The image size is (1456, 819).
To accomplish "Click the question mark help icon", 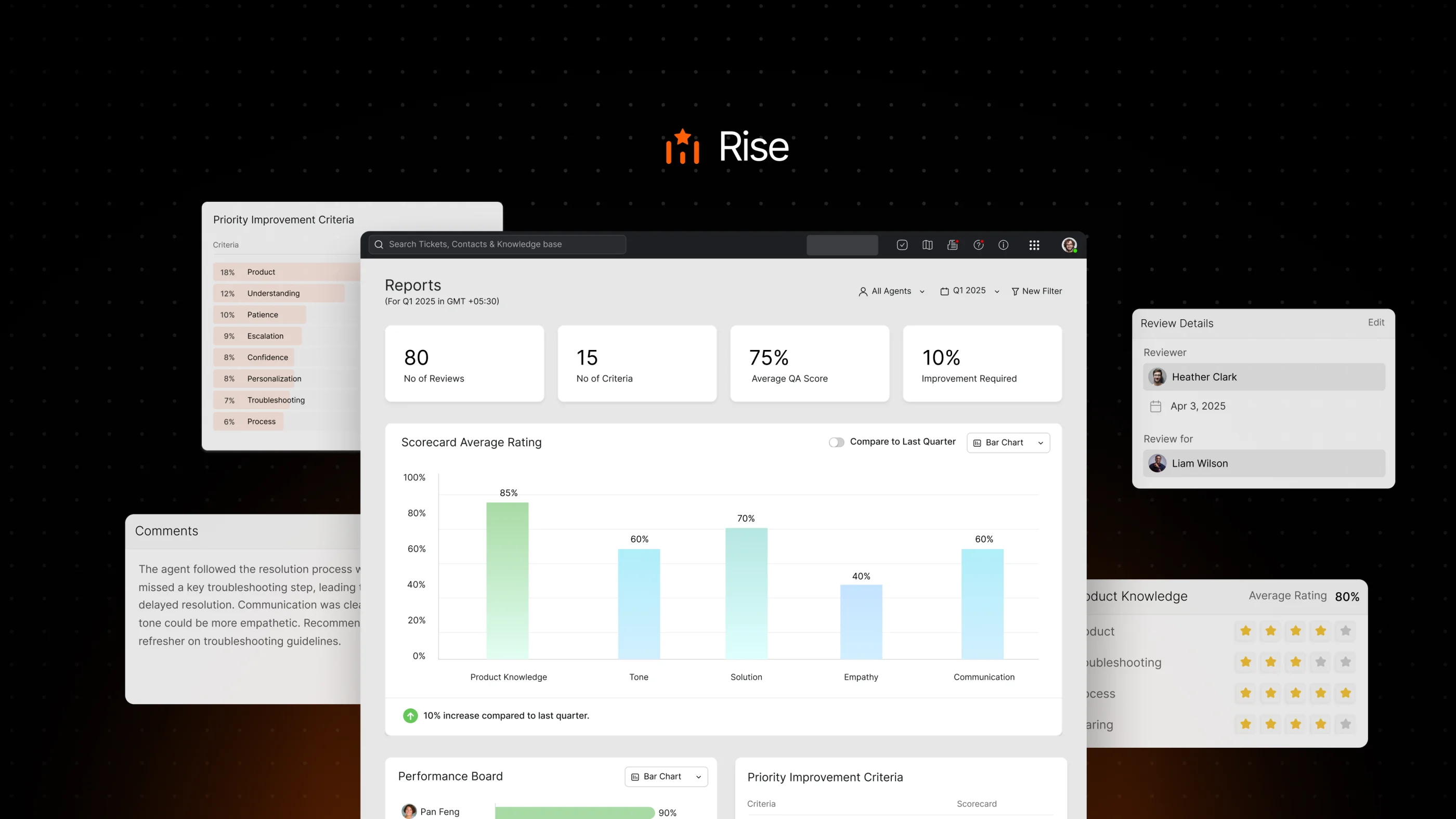I will pyautogui.click(x=979, y=245).
